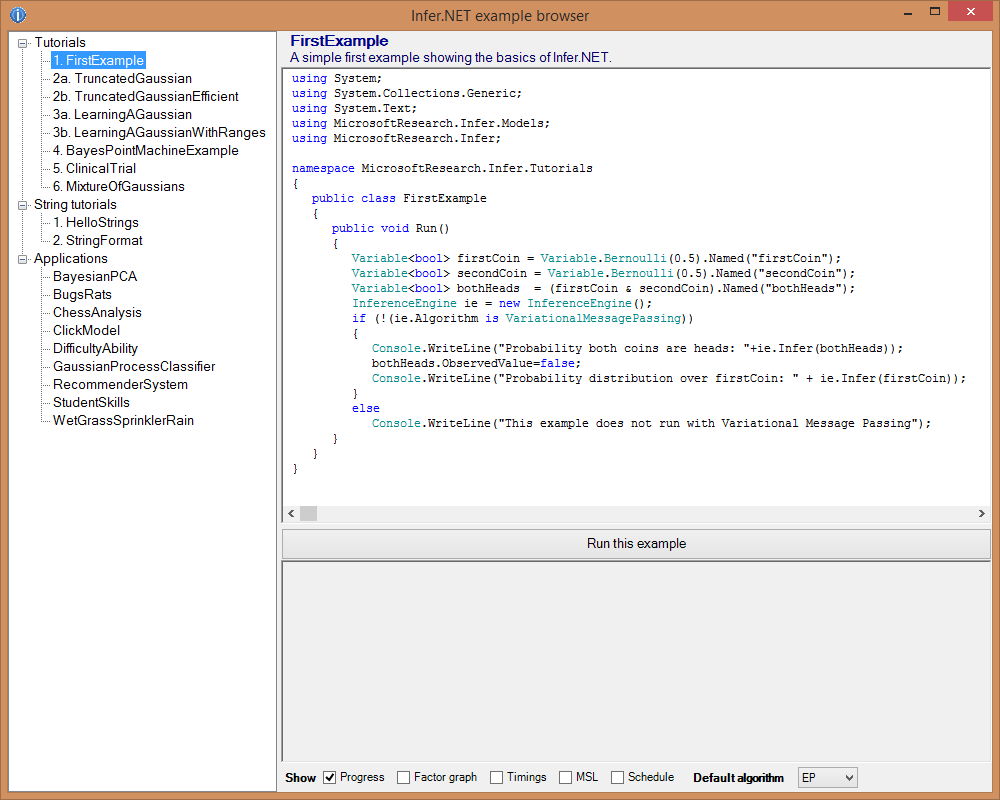Choose the 3a. LearningAGaussian tutorial
The image size is (1000, 800).
pyautogui.click(x=122, y=114)
